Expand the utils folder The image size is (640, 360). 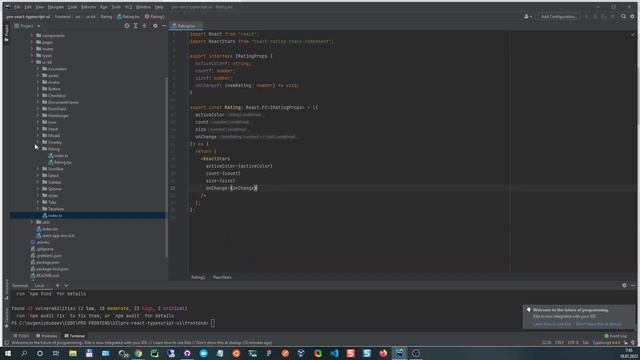[32, 222]
